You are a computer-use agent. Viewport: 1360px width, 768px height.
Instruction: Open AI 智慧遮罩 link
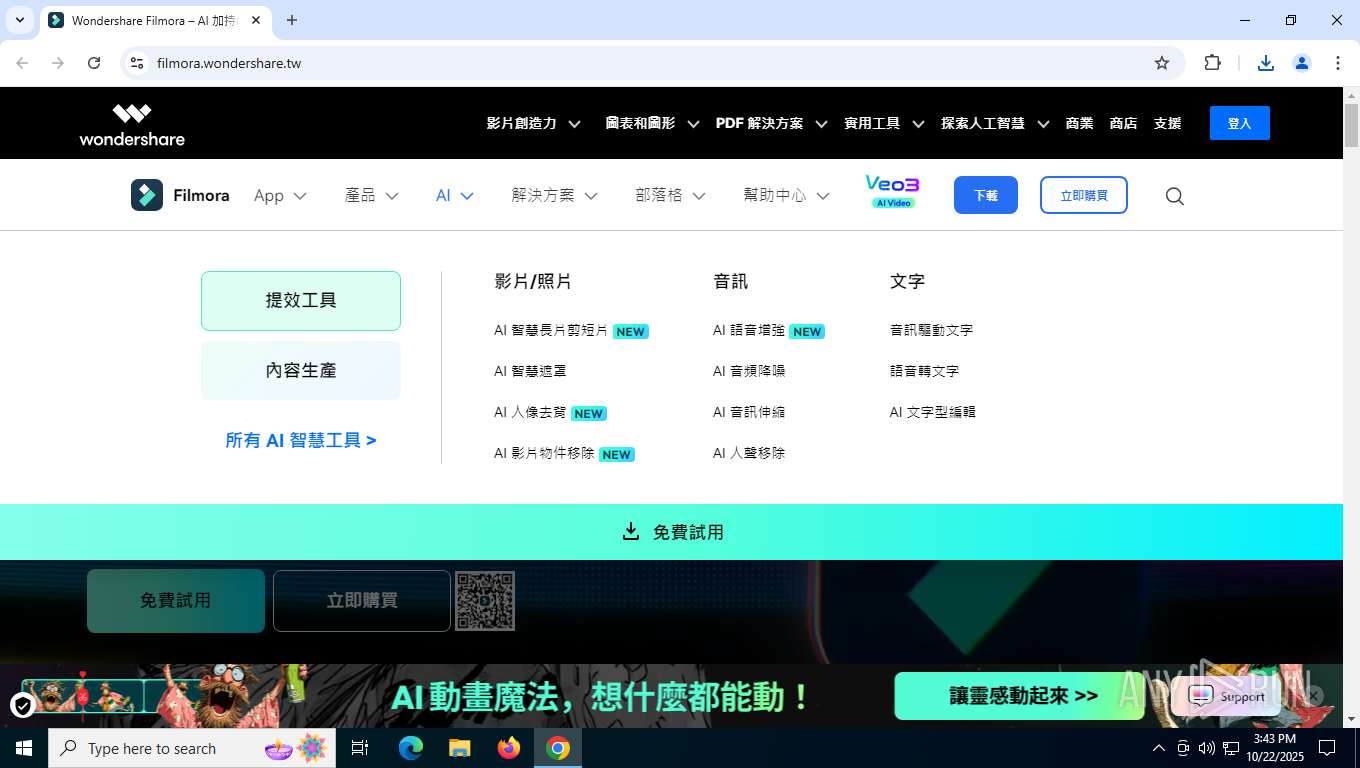[530, 371]
